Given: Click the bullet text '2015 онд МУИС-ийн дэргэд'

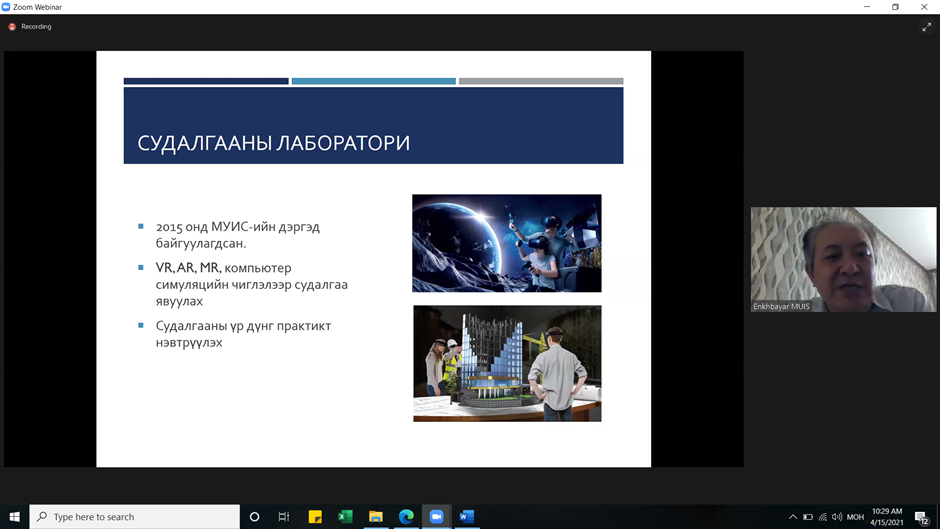Looking at the screenshot, I should click(x=238, y=227).
